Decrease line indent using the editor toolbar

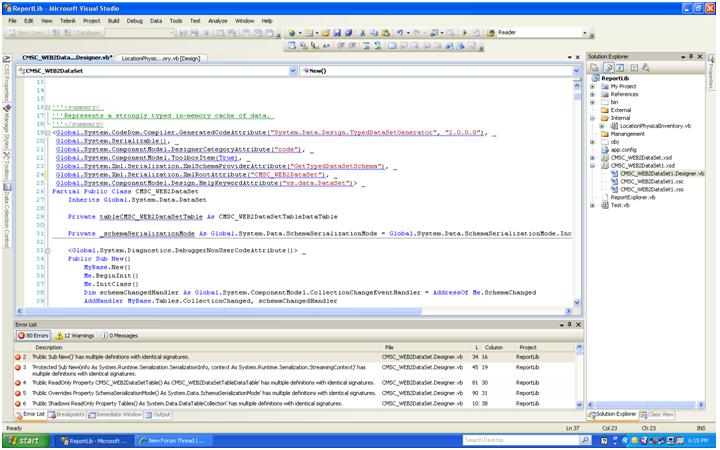click(x=341, y=45)
